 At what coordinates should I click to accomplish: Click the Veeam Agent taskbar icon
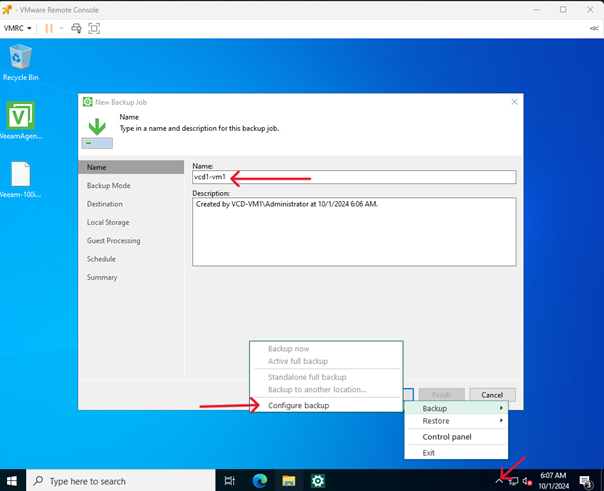tap(318, 481)
